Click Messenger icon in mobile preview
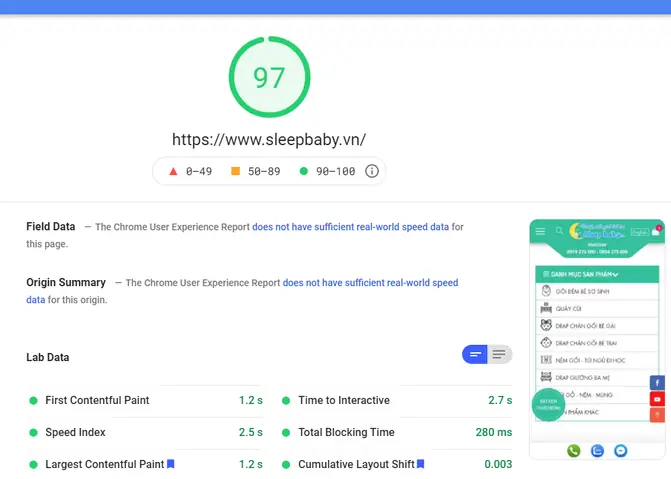This screenshot has width=671, height=479. 621,451
